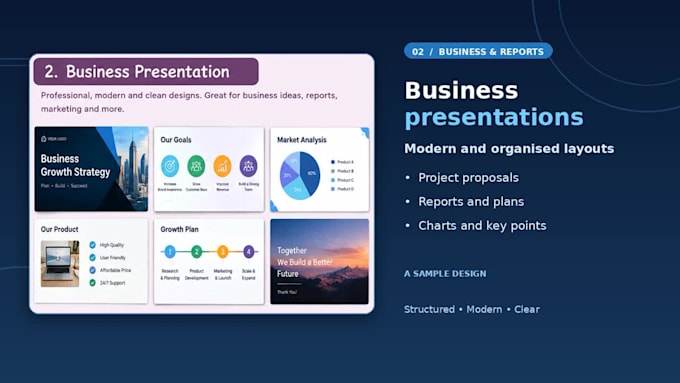Click step 3 circle in Growth Plan
The image size is (680, 383).
(x=222, y=252)
